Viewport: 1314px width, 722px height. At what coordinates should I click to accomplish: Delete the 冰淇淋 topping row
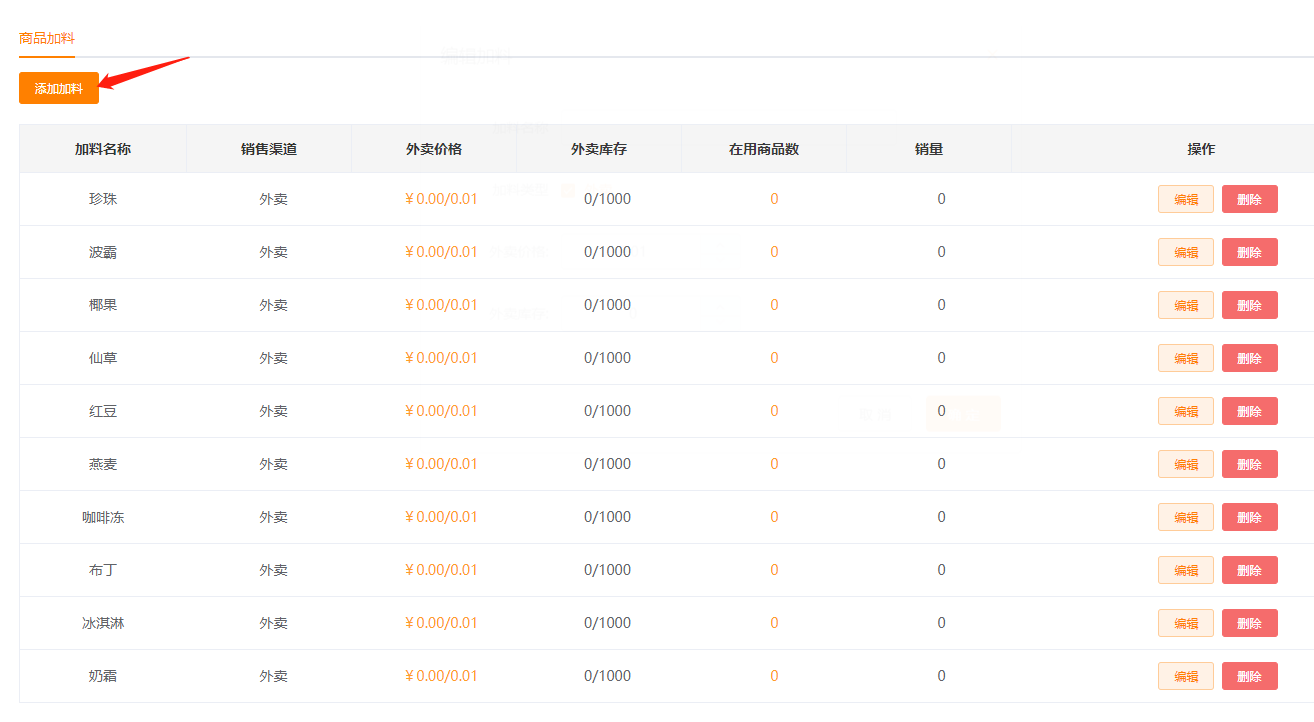point(1249,623)
